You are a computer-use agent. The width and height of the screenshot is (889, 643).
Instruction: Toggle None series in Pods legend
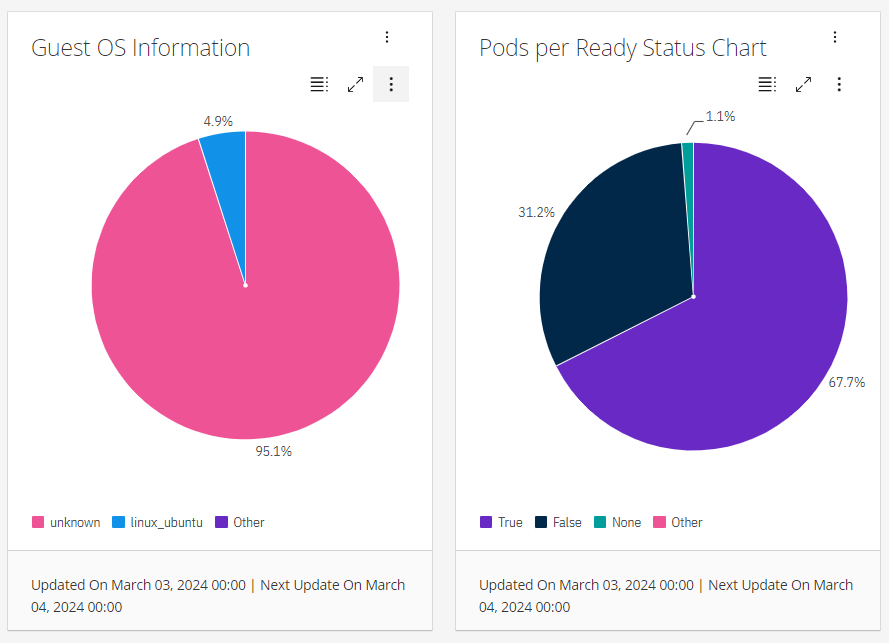(x=617, y=522)
